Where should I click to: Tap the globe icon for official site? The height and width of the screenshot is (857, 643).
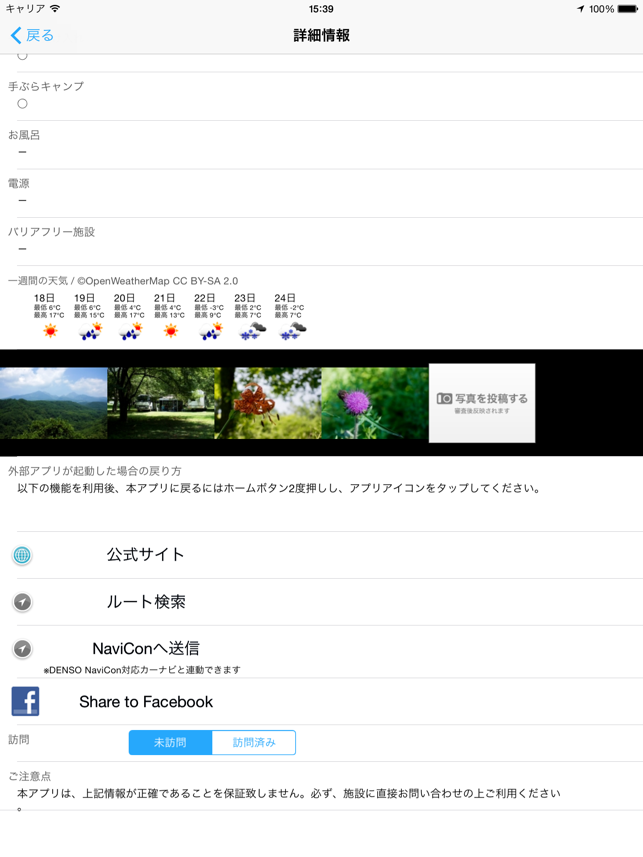tap(22, 555)
